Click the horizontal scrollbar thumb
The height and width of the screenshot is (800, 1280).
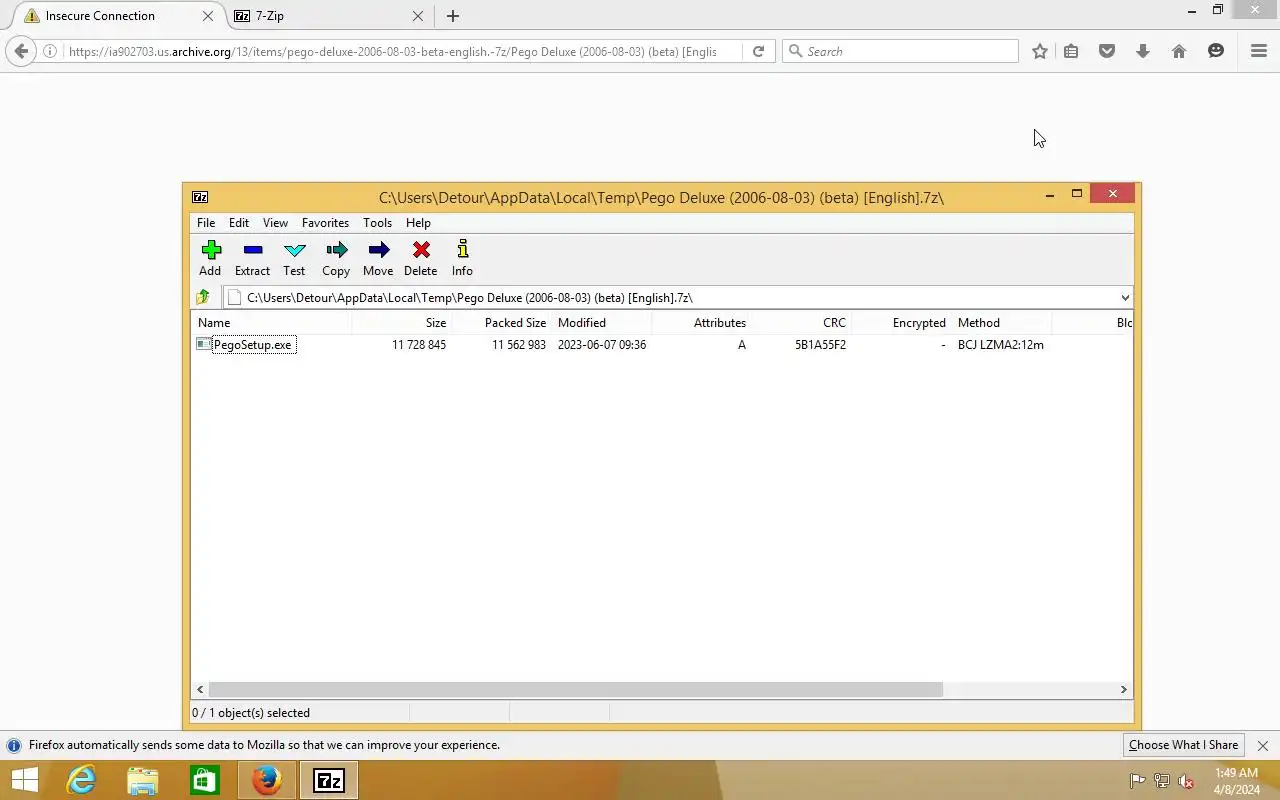tap(575, 689)
